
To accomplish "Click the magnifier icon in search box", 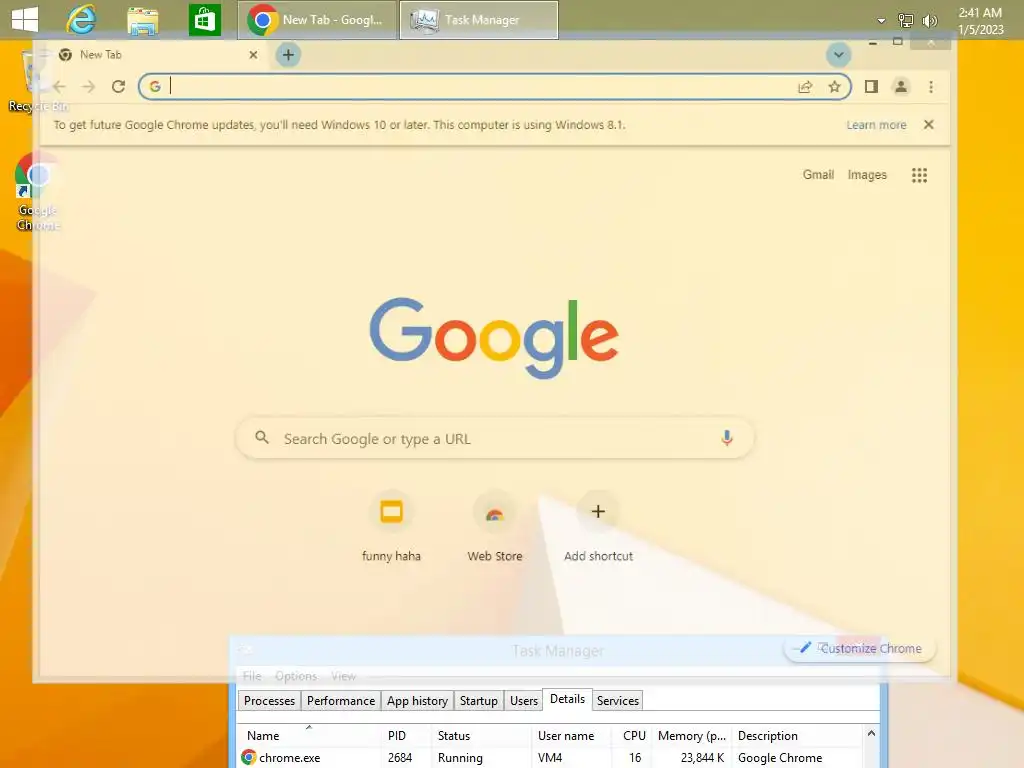I will 262,438.
